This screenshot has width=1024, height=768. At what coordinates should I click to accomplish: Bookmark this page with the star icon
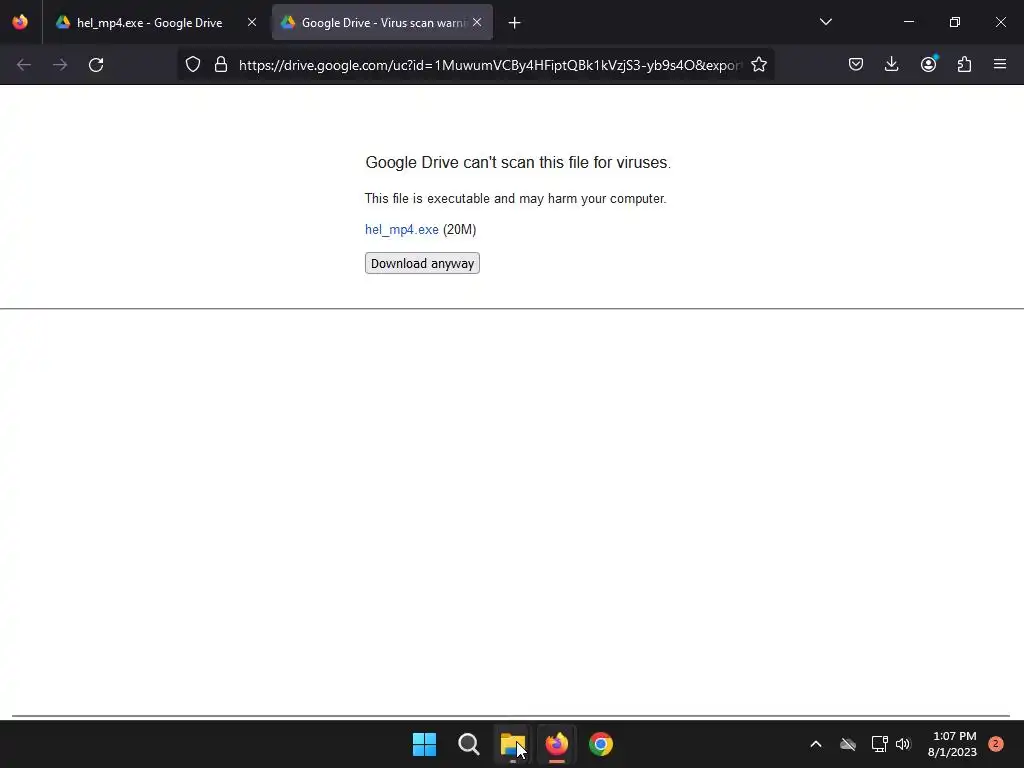(759, 65)
